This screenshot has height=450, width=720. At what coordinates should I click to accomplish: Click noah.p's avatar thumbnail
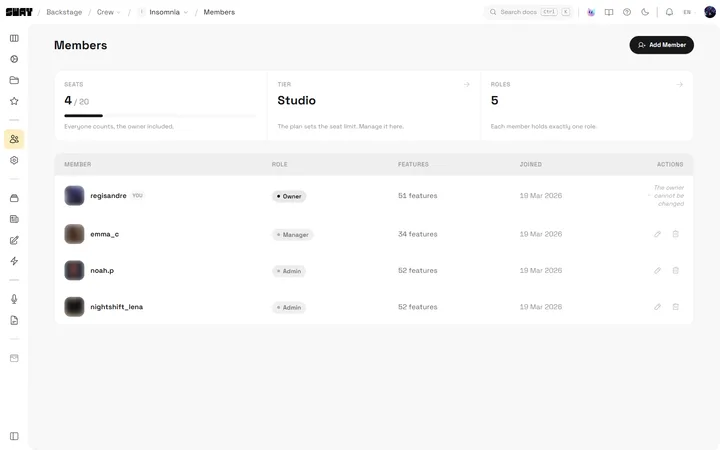pos(74,270)
